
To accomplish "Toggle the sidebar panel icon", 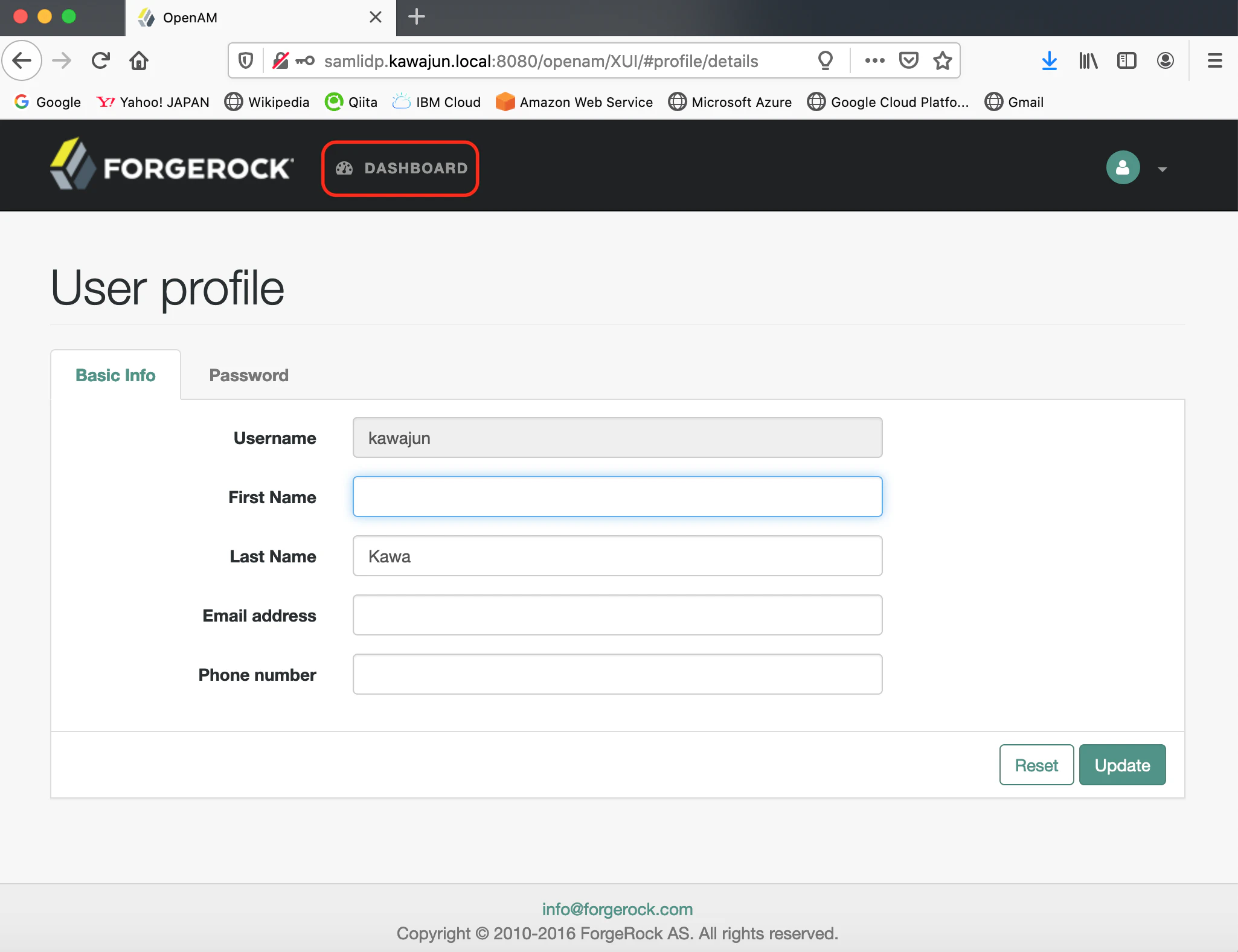I will click(1127, 60).
